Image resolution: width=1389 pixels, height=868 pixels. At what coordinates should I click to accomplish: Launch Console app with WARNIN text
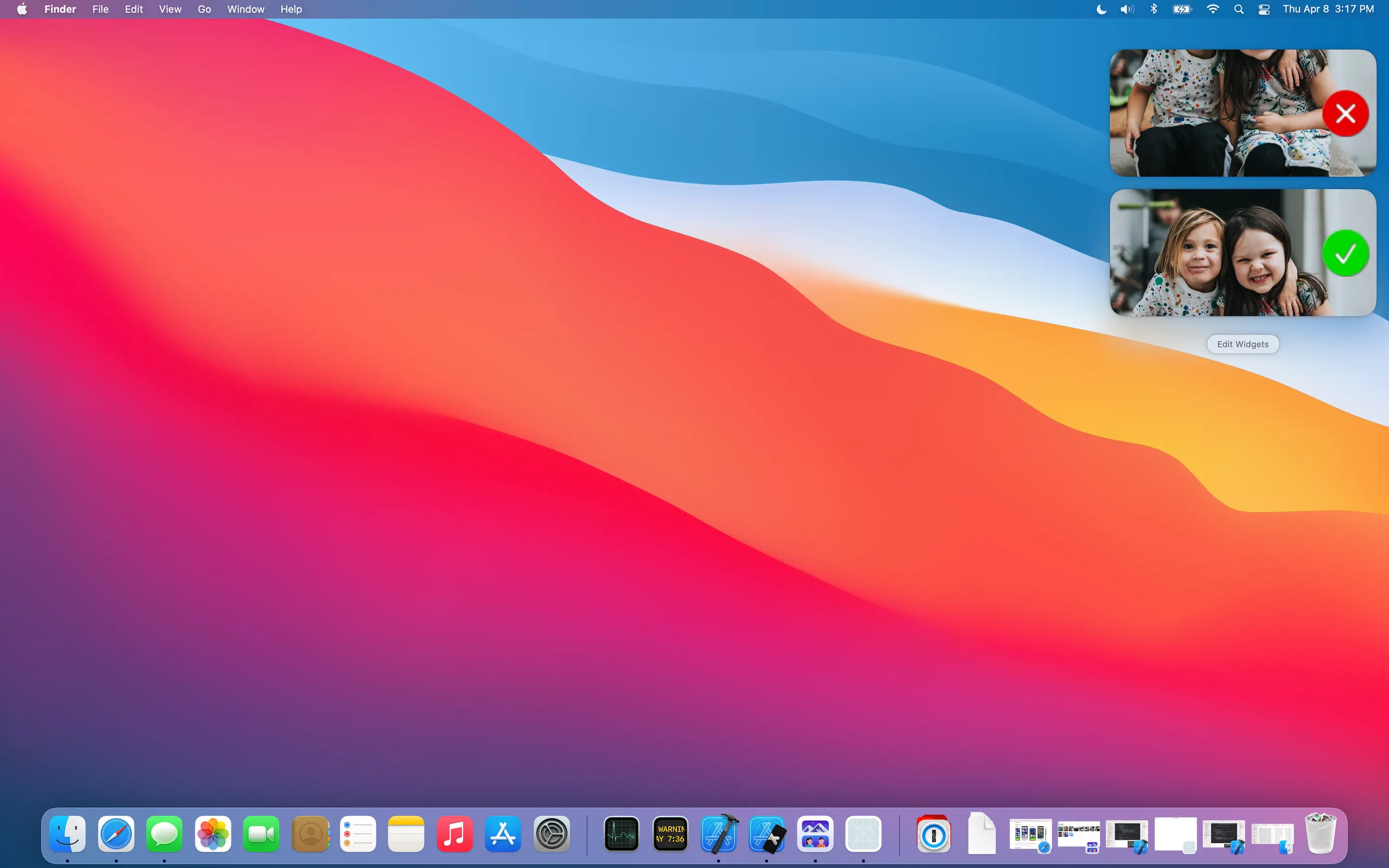(x=670, y=834)
